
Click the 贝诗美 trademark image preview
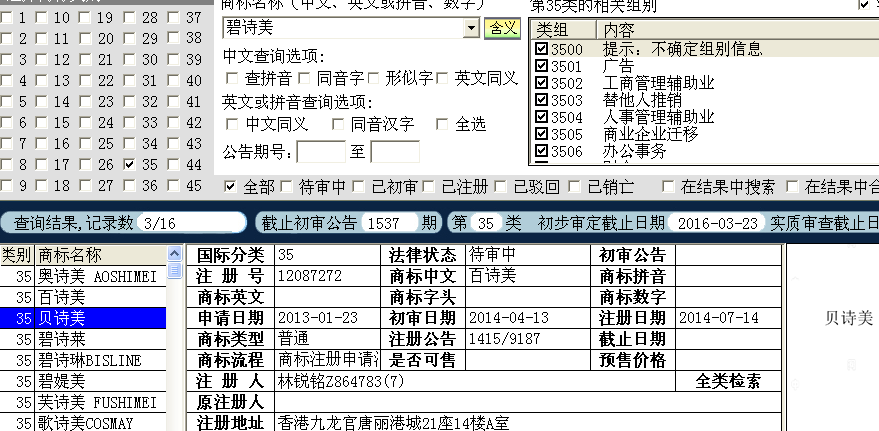(x=849, y=318)
